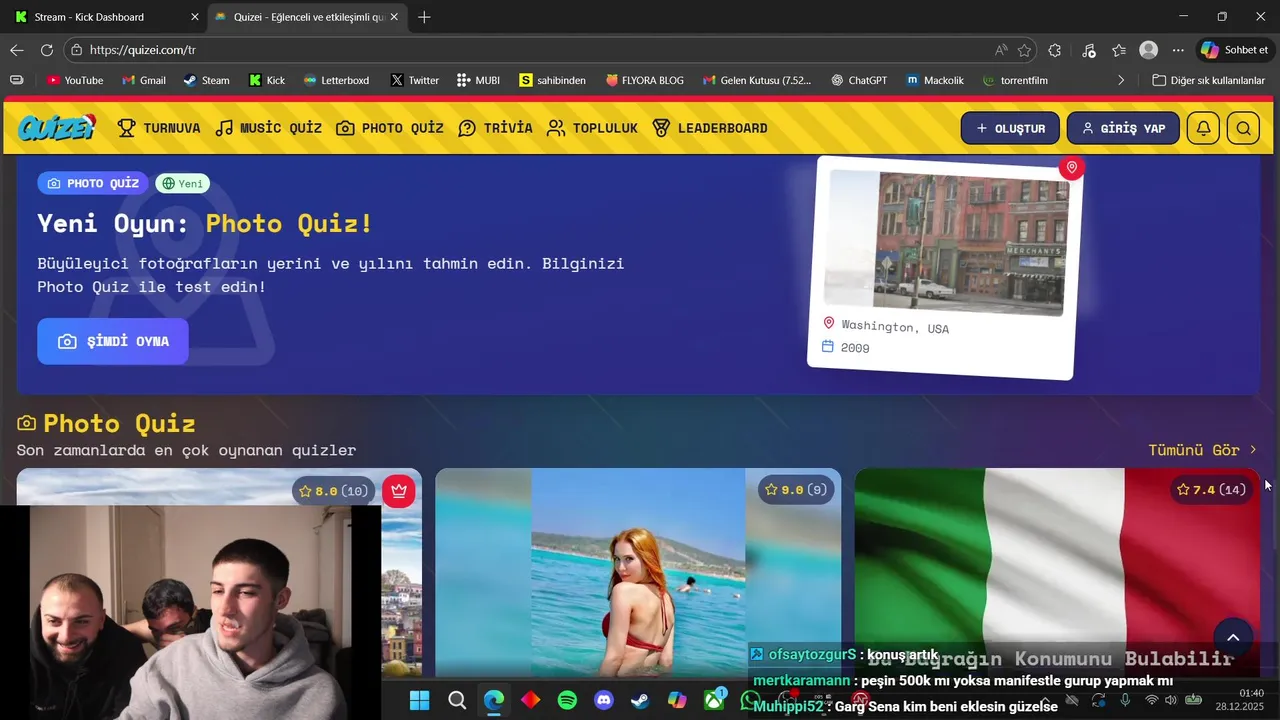Close the Quizei browser tab

394,17
